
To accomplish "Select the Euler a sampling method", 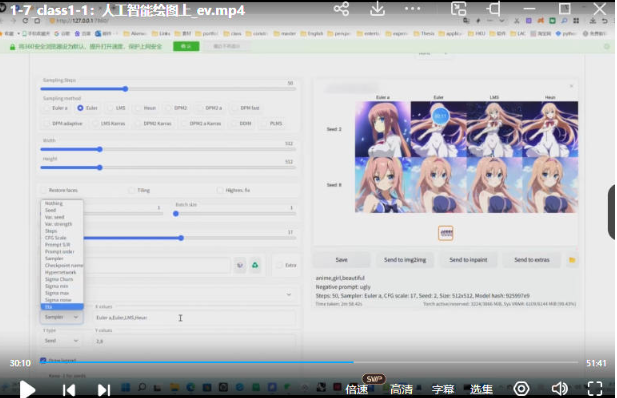I will coord(56,108).
